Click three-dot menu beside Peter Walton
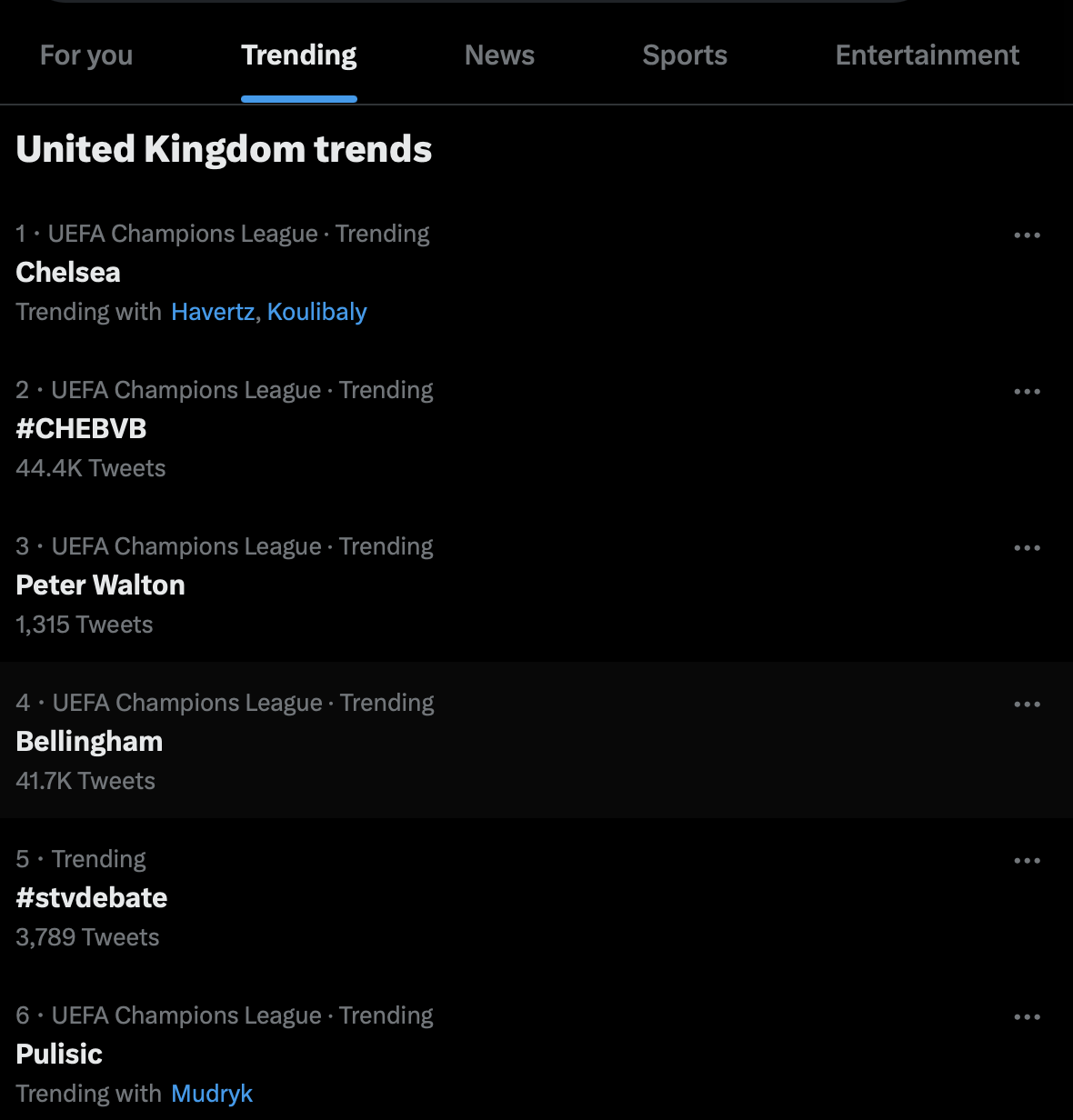The height and width of the screenshot is (1120, 1073). [x=1027, y=548]
